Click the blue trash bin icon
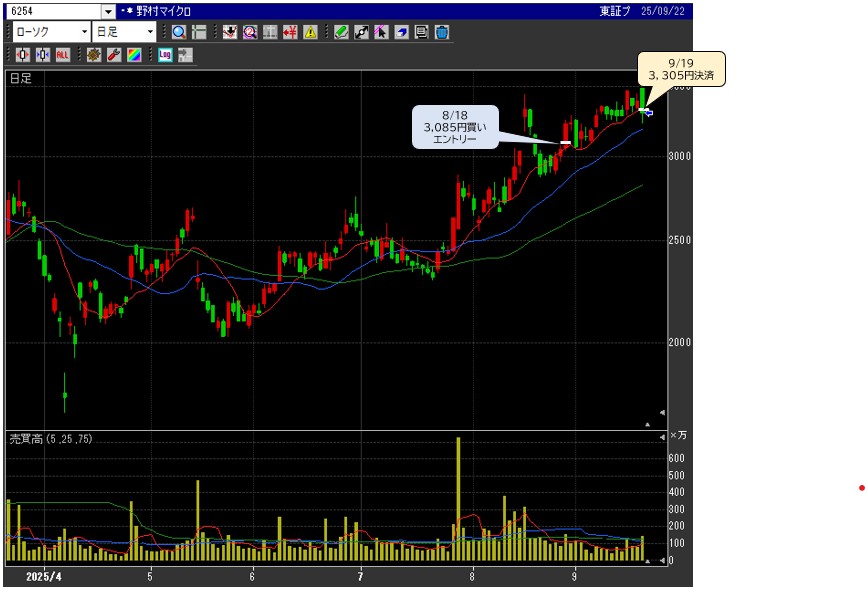The height and width of the screenshot is (589, 866). pos(441,32)
